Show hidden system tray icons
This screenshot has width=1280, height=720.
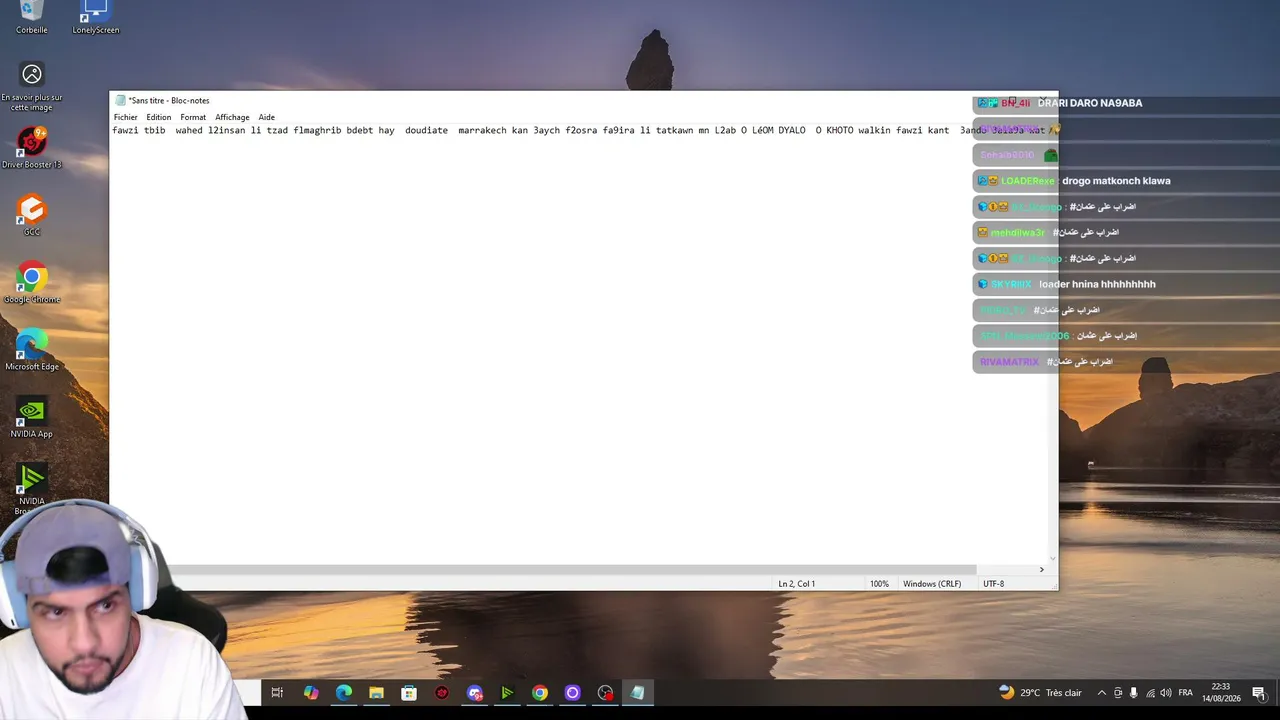point(1102,693)
